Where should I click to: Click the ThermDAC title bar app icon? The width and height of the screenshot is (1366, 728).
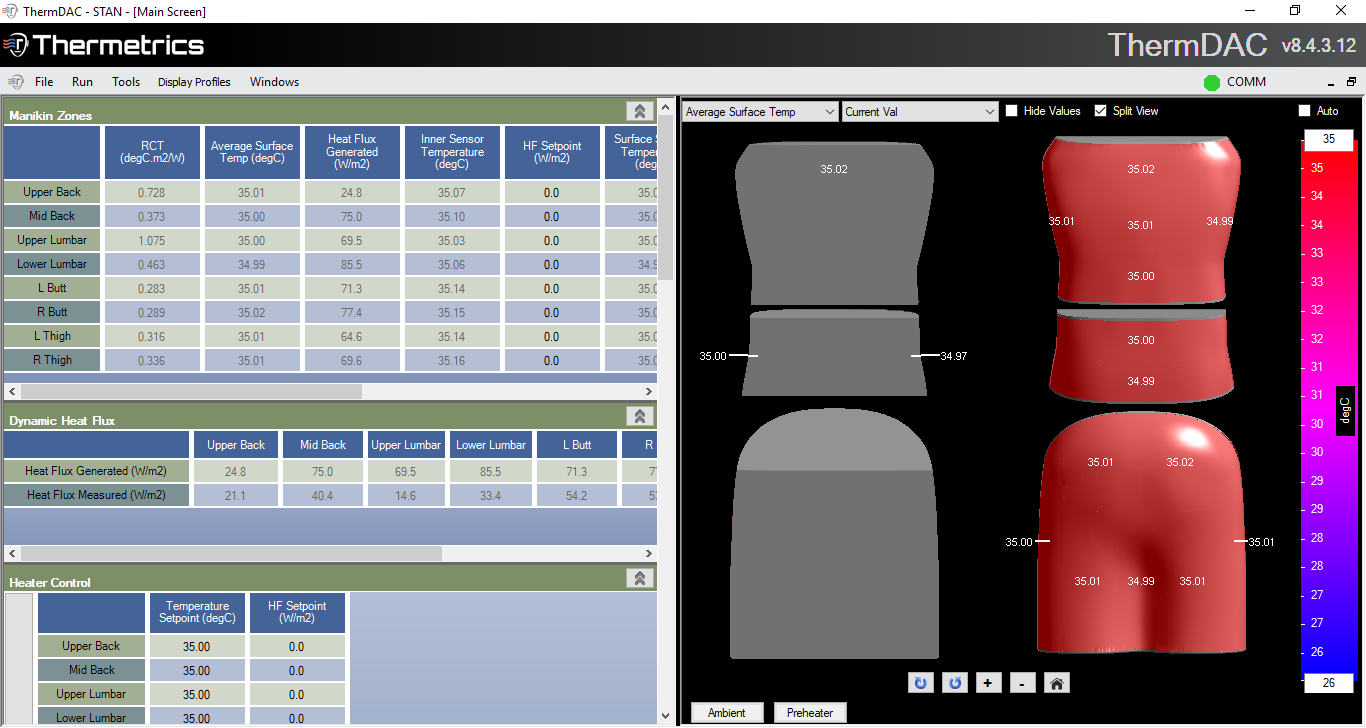coord(10,11)
